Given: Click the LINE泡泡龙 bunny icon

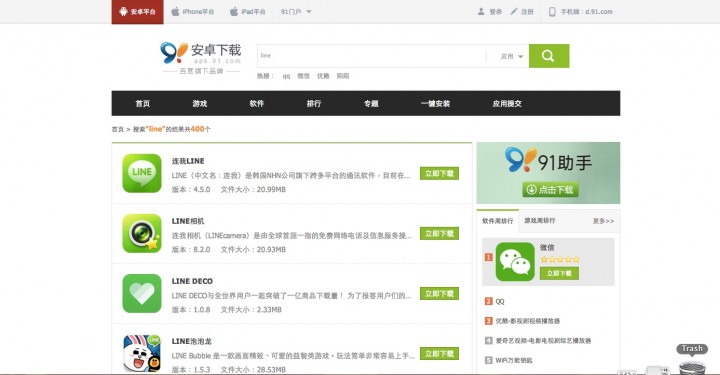Looking at the screenshot, I should tap(142, 353).
